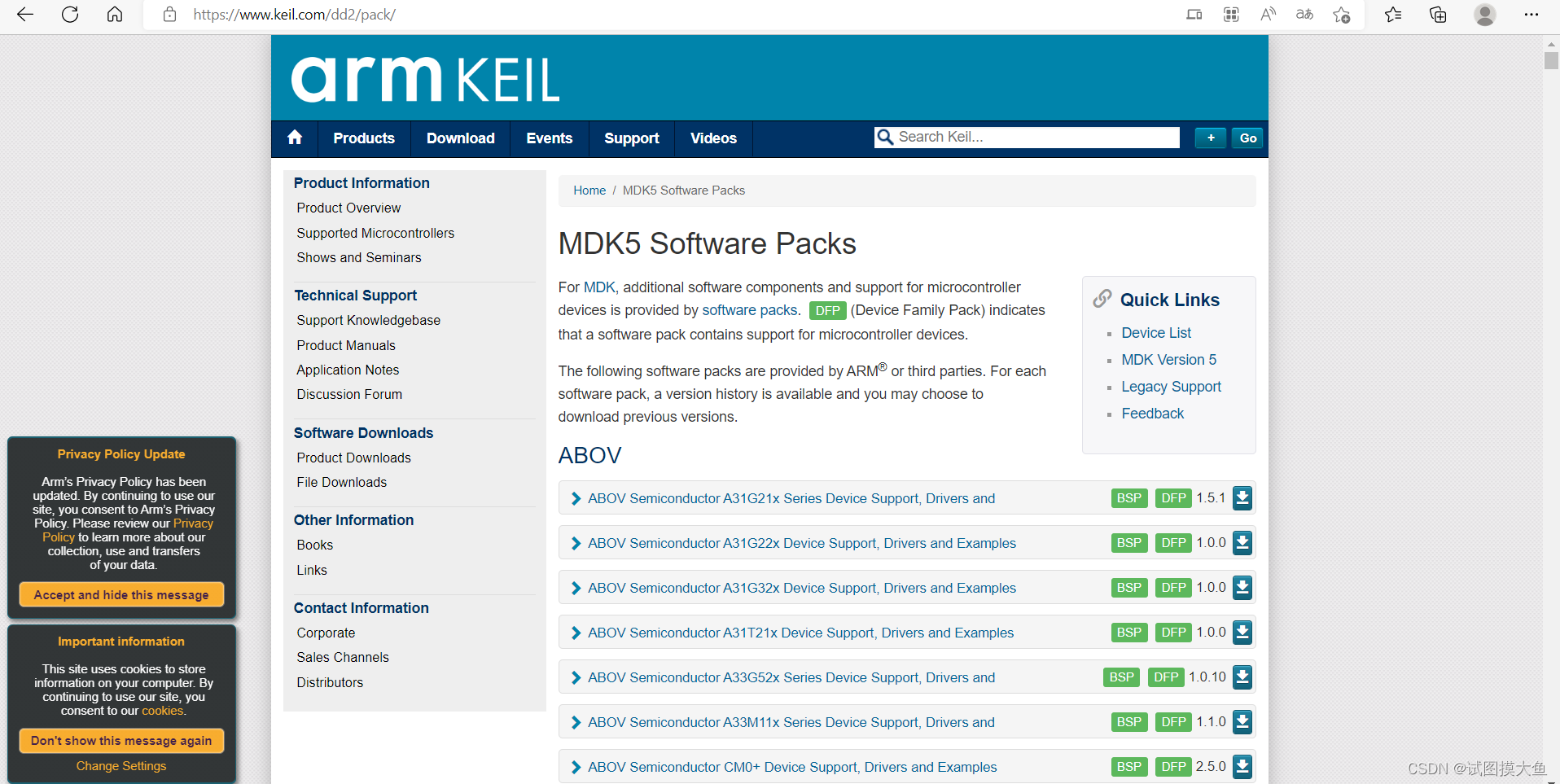Click the Keil Home house icon
Image resolution: width=1560 pixels, height=784 pixels.
click(295, 138)
